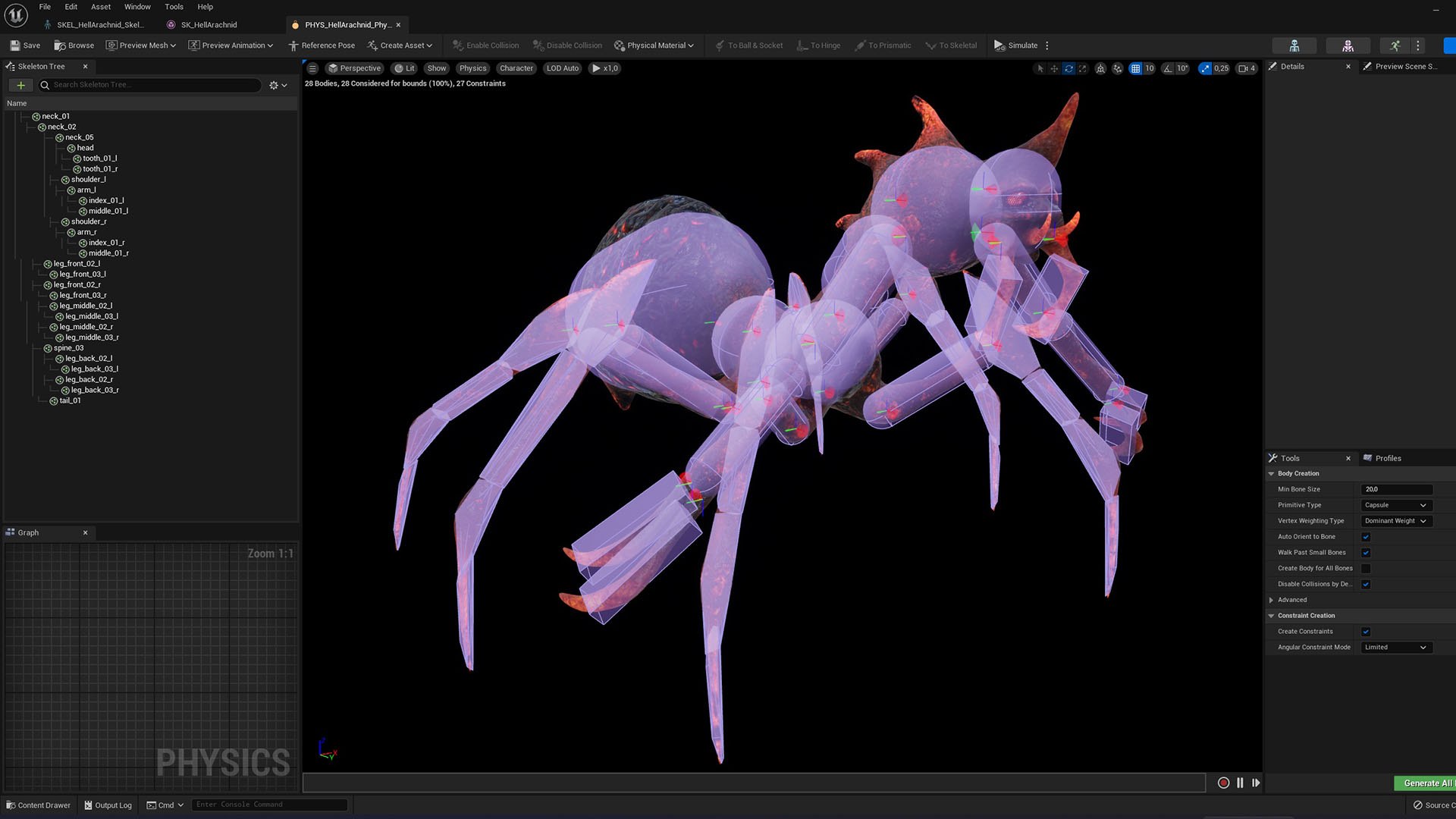Screen dimensions: 1456x819
Task: Toggle world/local coordinate space icon
Action: [x=1100, y=68]
